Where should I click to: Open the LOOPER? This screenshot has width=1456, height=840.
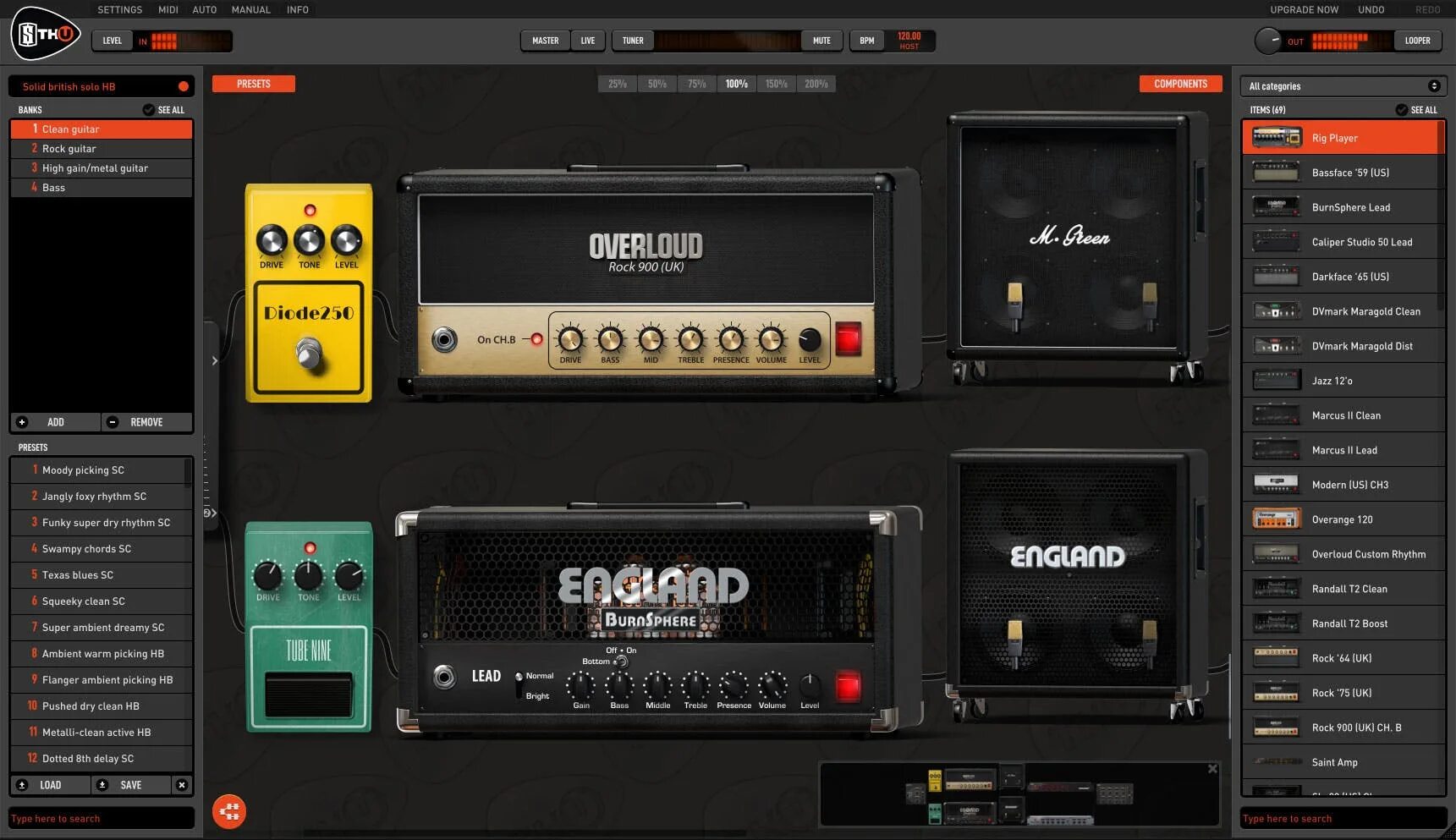(x=1418, y=41)
